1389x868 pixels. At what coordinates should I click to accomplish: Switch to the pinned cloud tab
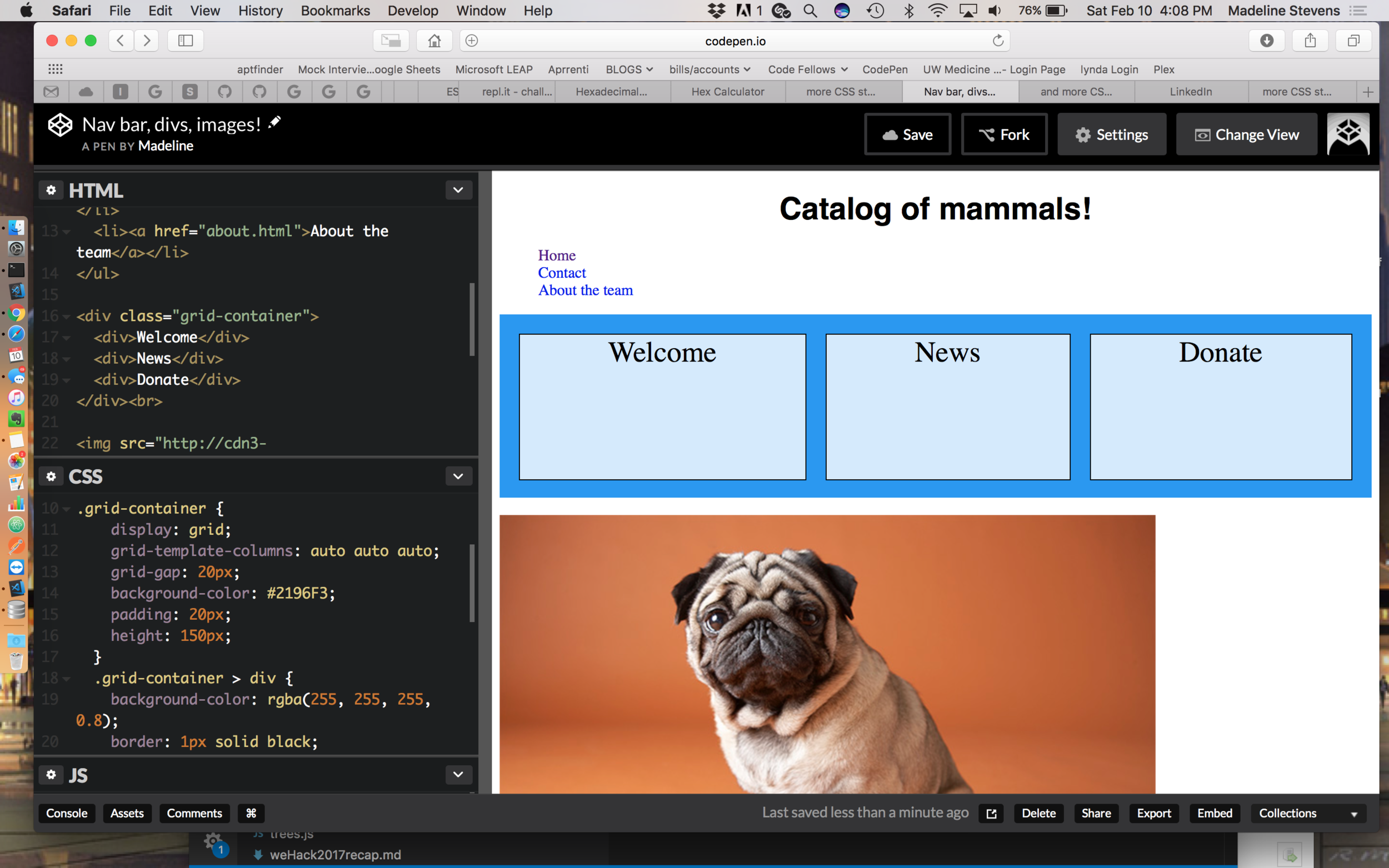pos(86,92)
